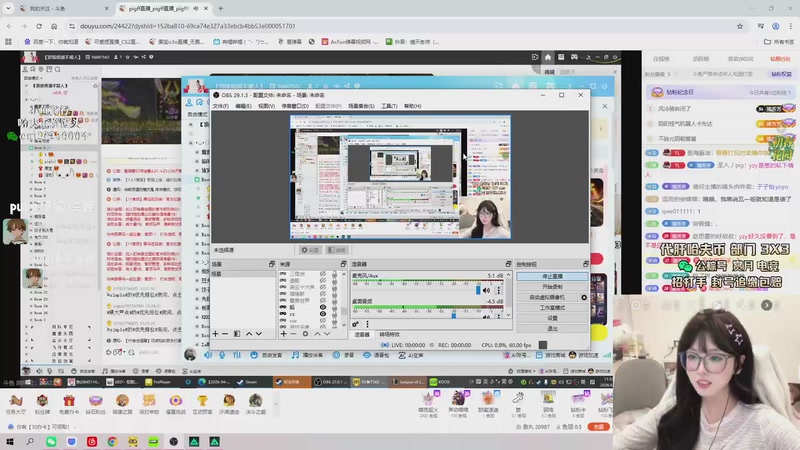The width and height of the screenshot is (800, 450).
Task: Switch to the 转场特效 tab in OBS
Action: point(389,335)
